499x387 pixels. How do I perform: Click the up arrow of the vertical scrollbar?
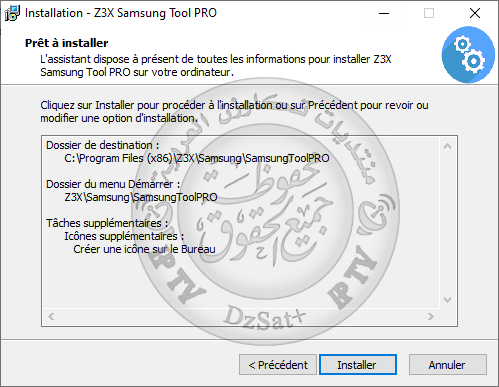[447, 146]
